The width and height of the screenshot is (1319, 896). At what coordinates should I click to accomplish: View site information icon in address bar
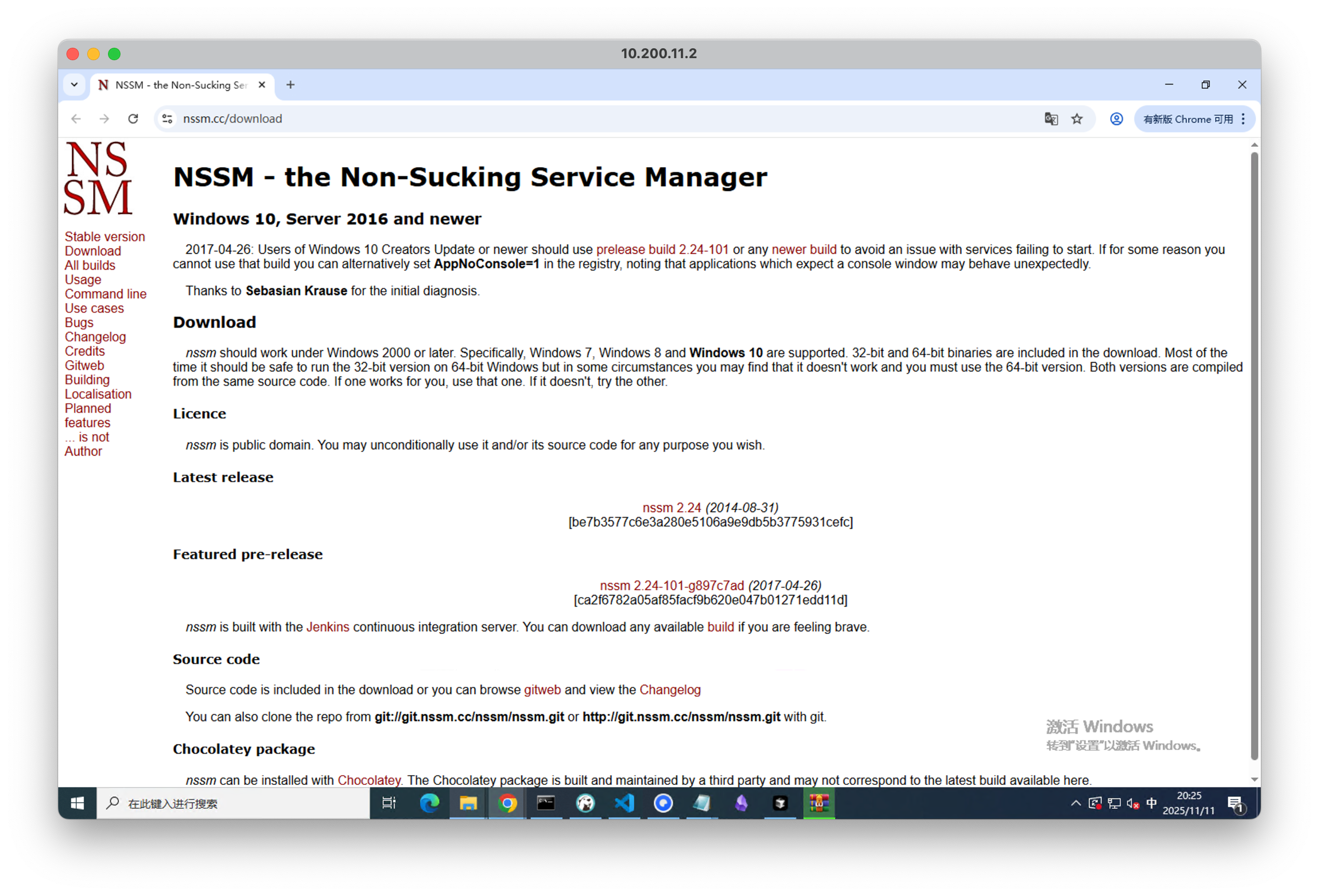[167, 118]
